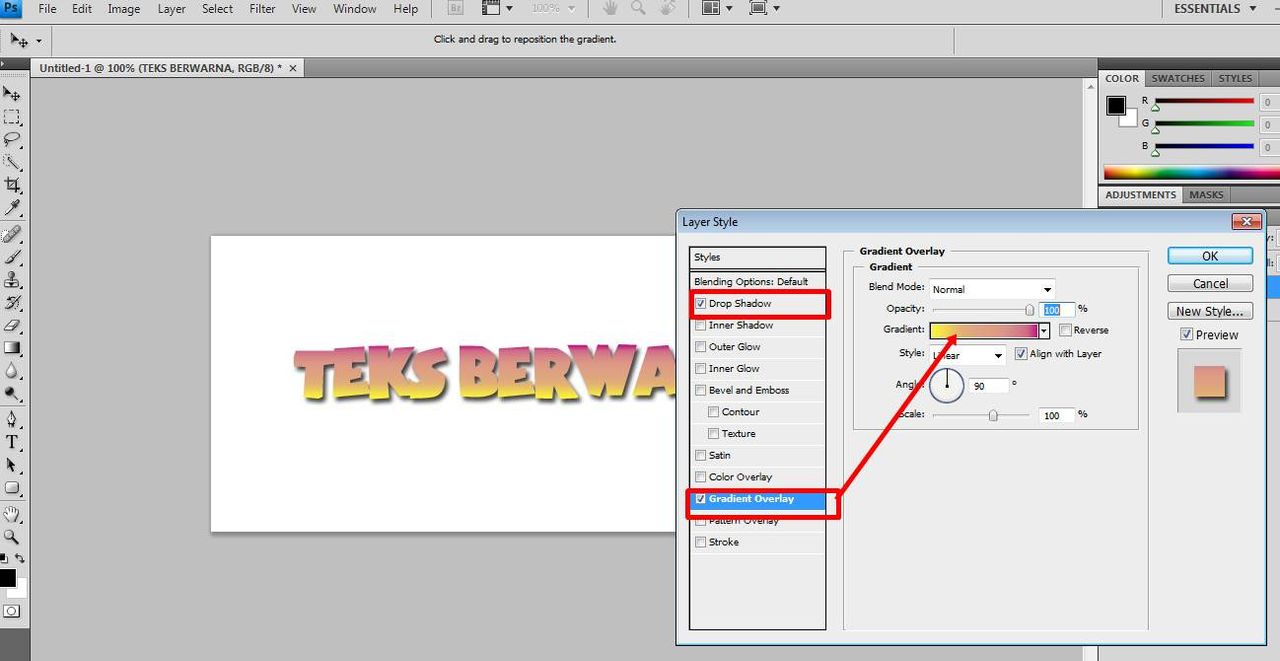This screenshot has width=1280, height=661.
Task: Select the Eyedropper tool
Action: [12, 208]
